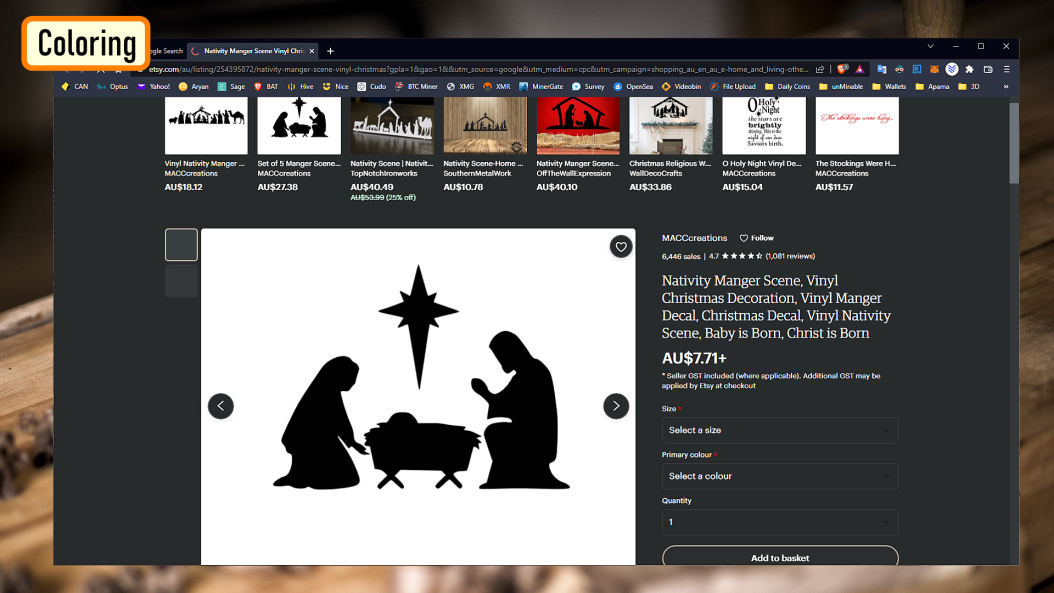Click the AU$7.71+ price text
The image size is (1054, 593).
pyautogui.click(x=694, y=358)
